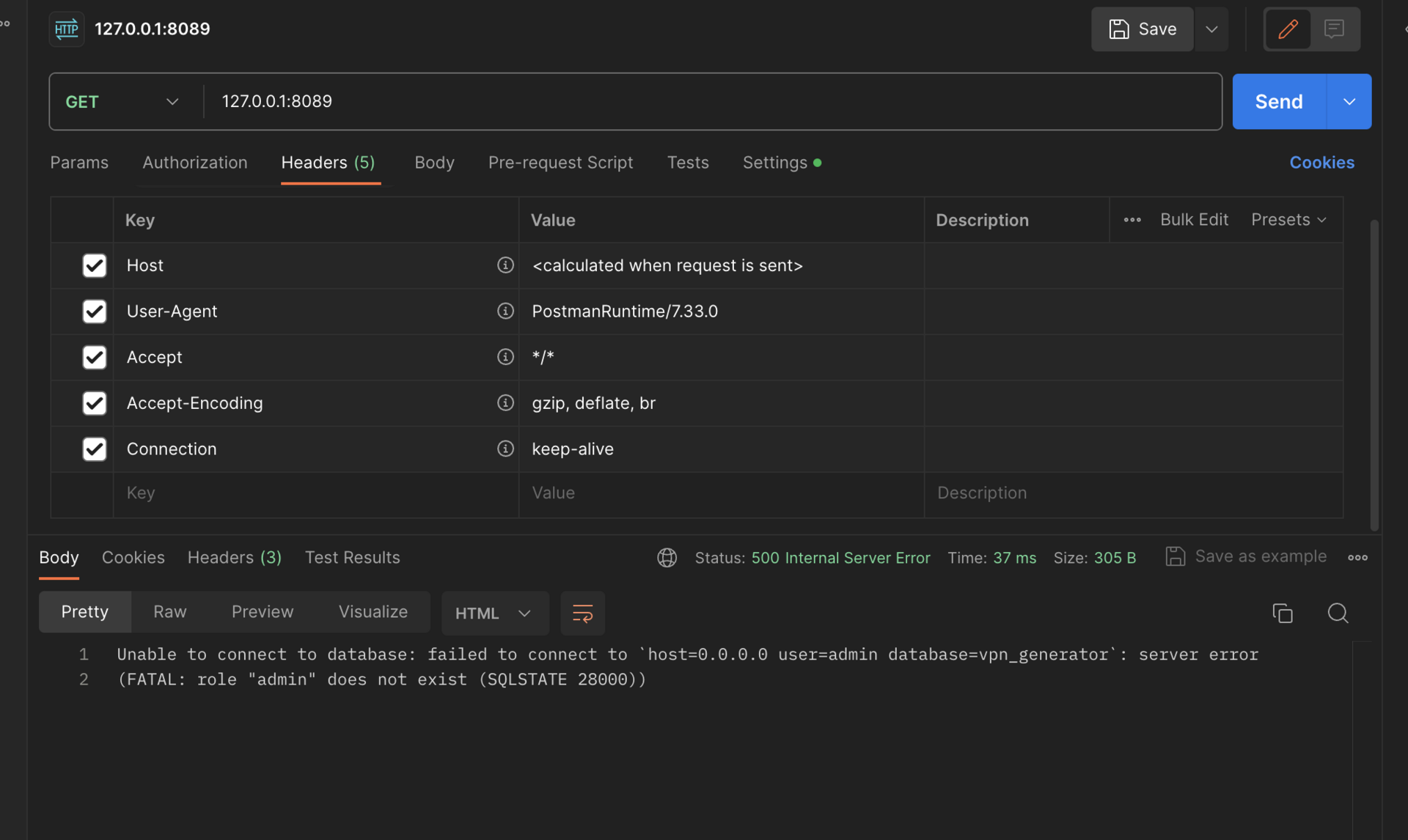Switch to Raw response view
The image size is (1408, 840).
[x=170, y=611]
